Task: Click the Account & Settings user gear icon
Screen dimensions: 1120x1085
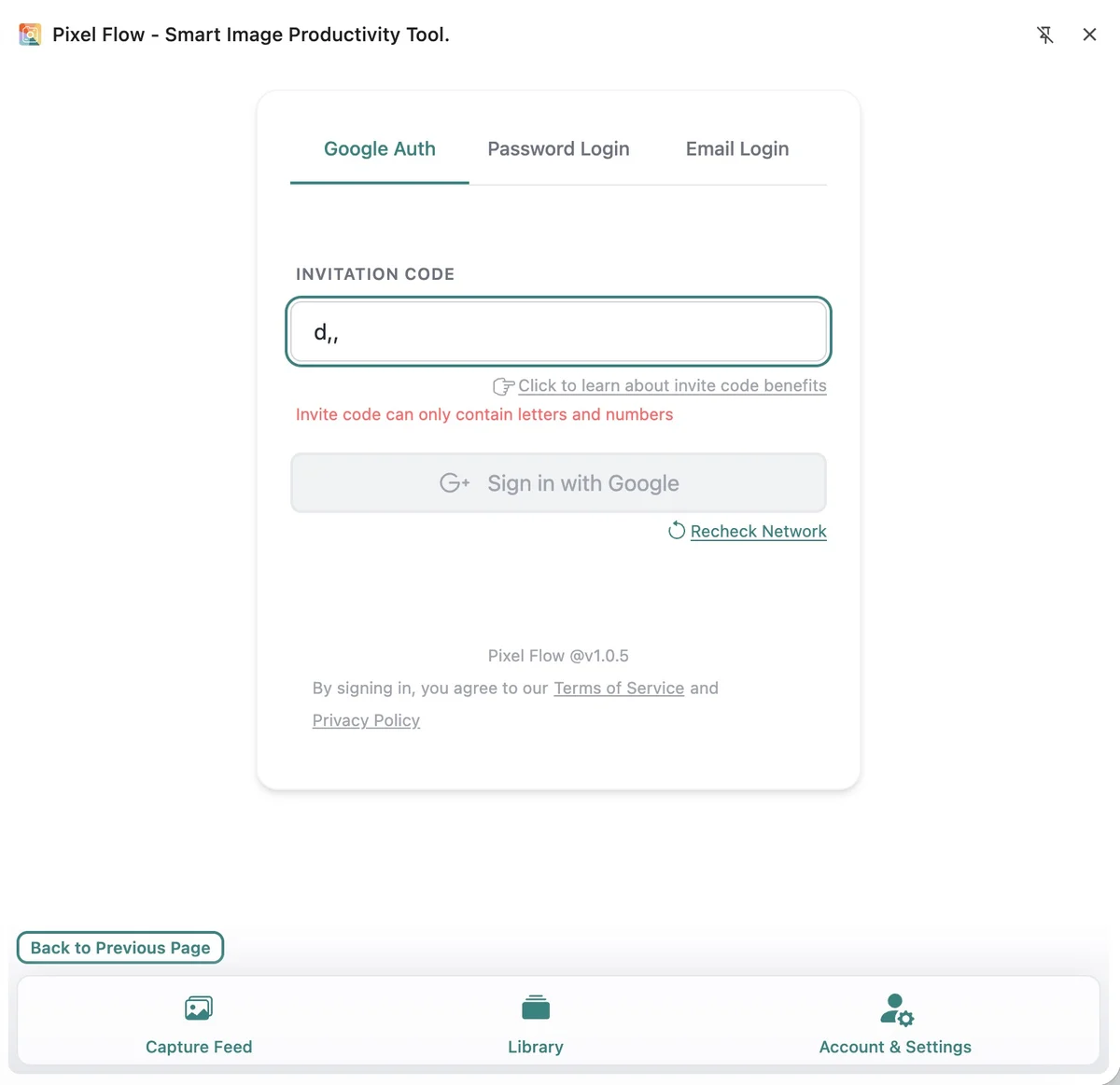Action: 896,1009
